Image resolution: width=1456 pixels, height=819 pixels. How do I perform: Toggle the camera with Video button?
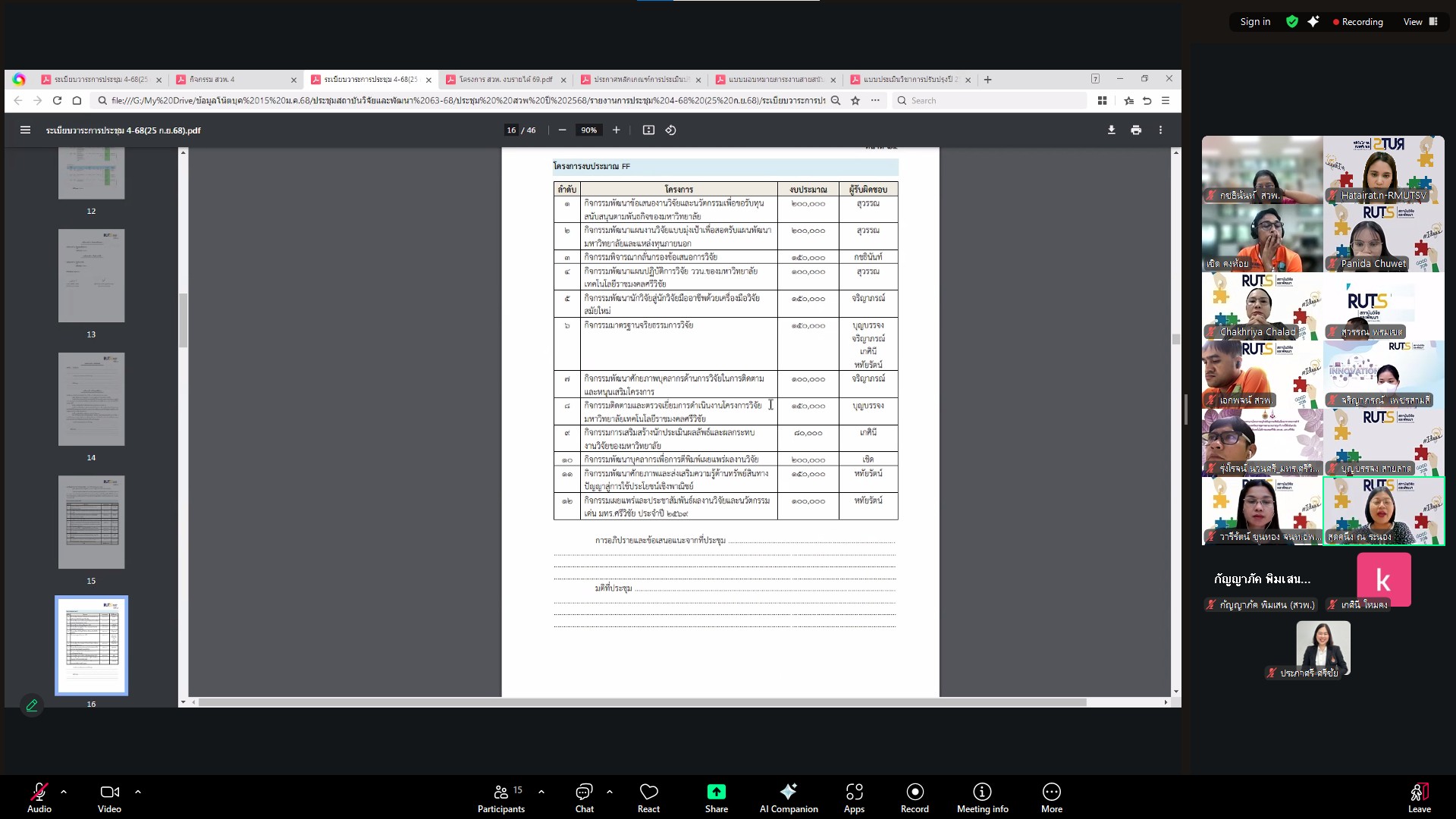[109, 798]
